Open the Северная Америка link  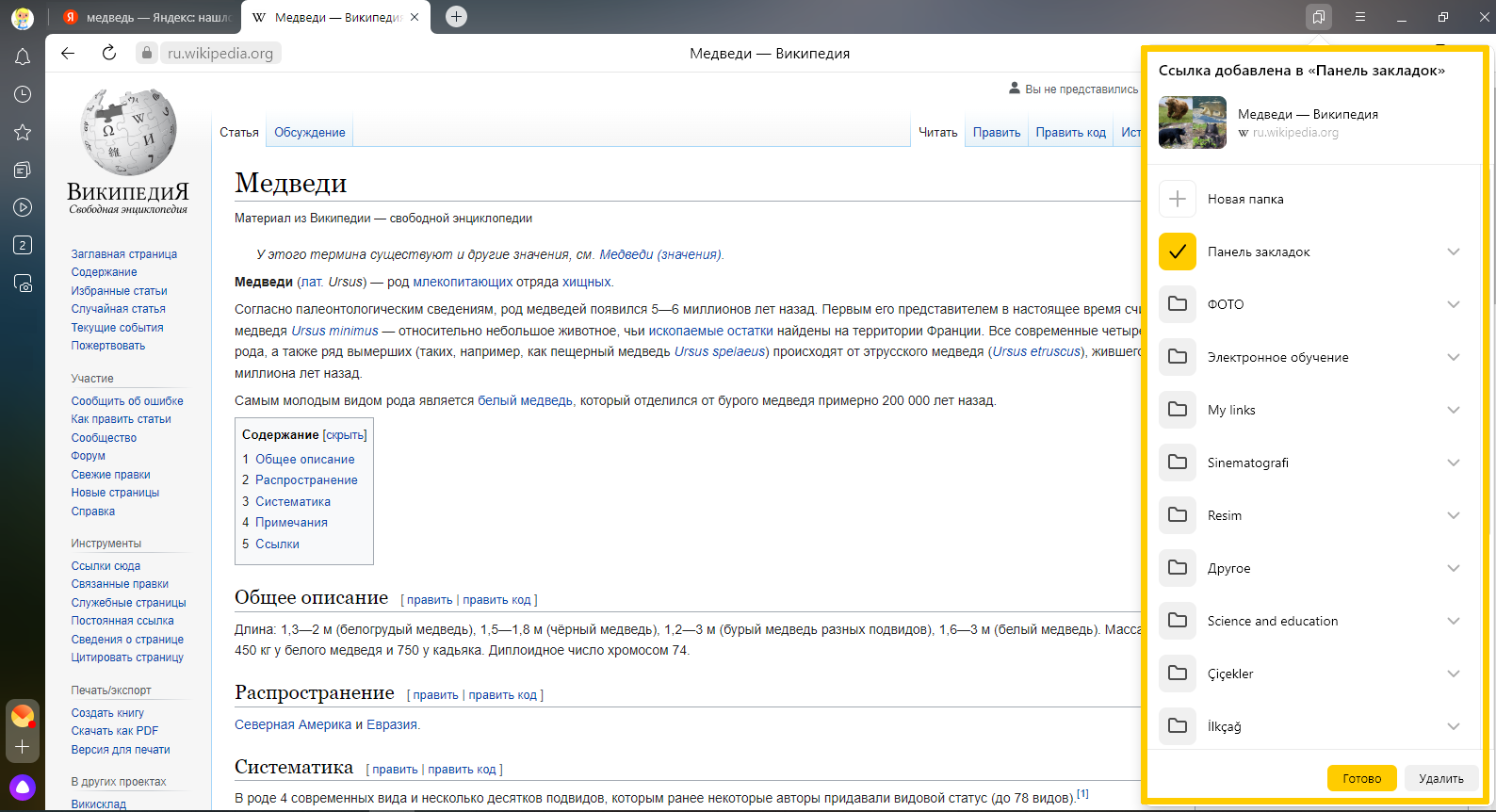[x=293, y=724]
